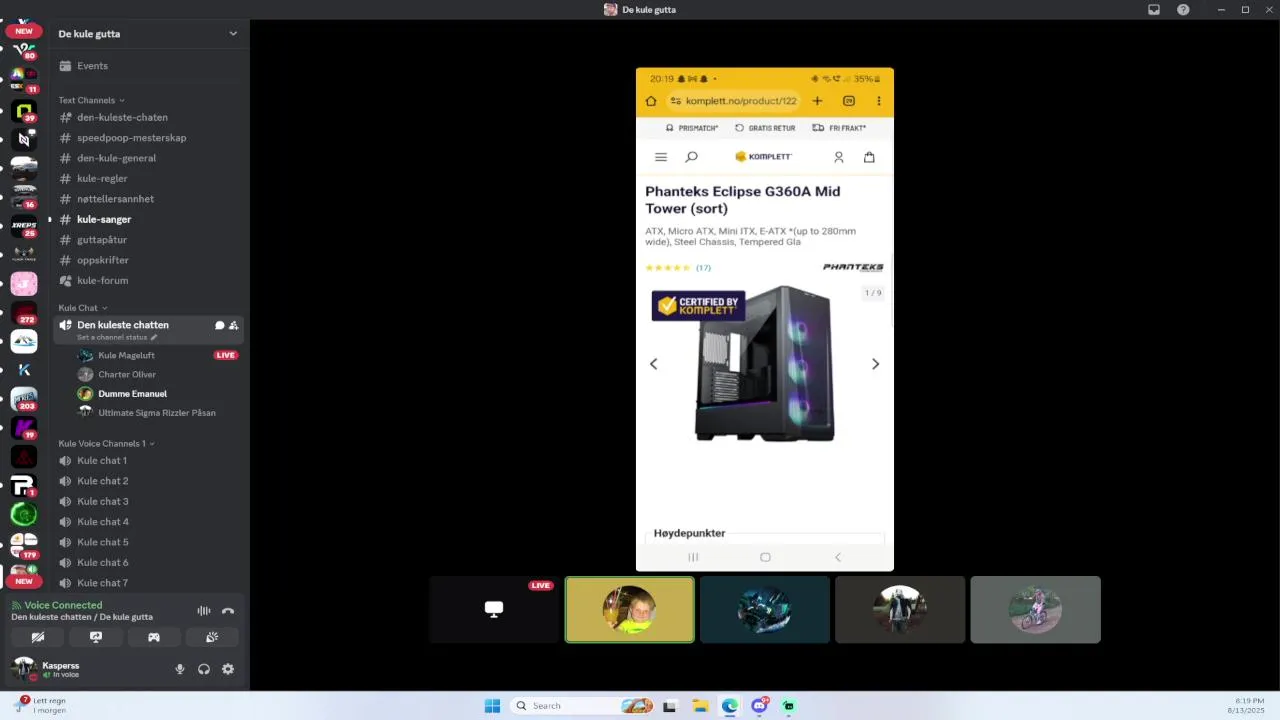Start an activity with gamepad icon

click(154, 637)
